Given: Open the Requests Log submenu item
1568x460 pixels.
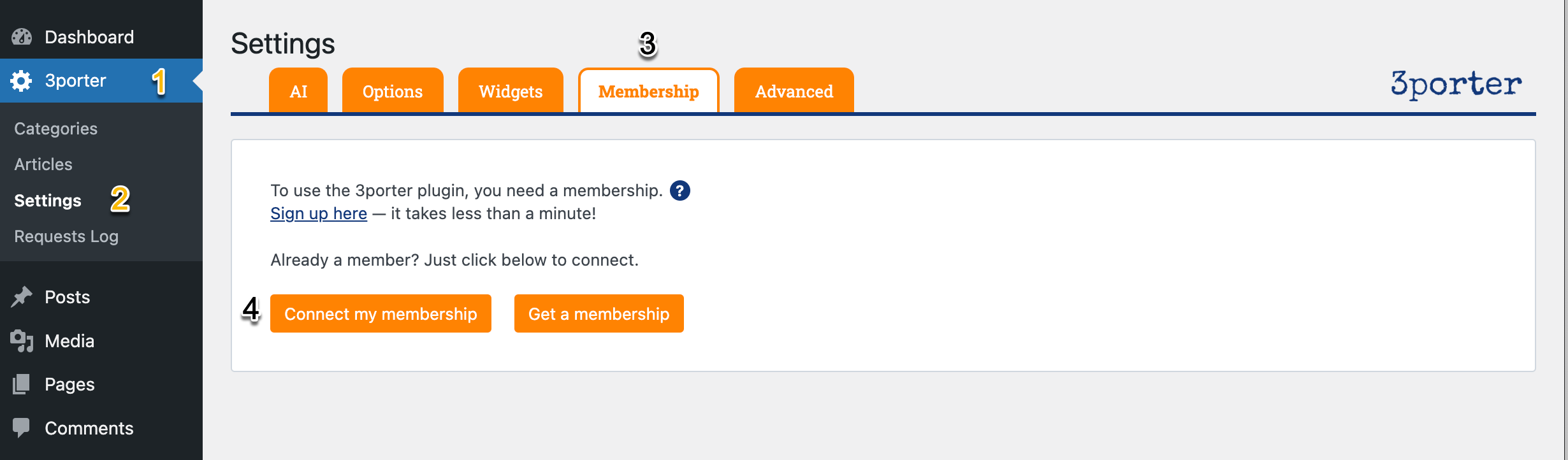Looking at the screenshot, I should [x=66, y=236].
